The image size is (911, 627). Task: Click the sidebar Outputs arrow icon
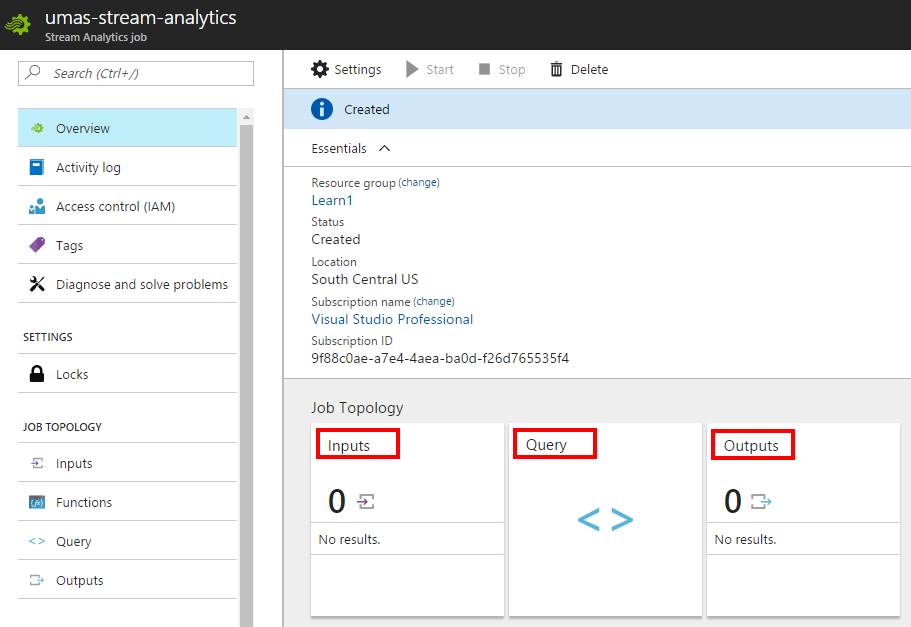(37, 580)
